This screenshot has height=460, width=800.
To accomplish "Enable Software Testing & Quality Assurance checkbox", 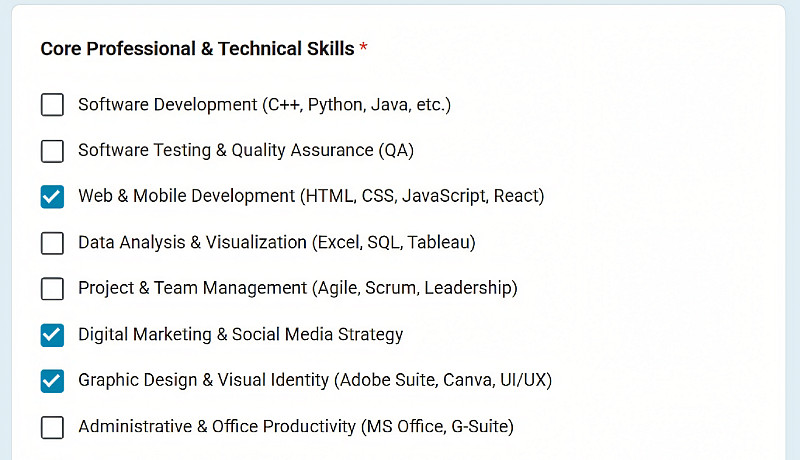I will point(52,151).
